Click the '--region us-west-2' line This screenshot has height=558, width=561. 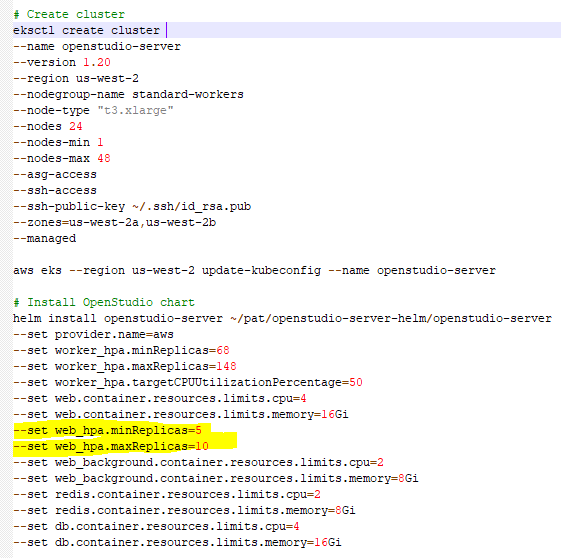click(76, 78)
